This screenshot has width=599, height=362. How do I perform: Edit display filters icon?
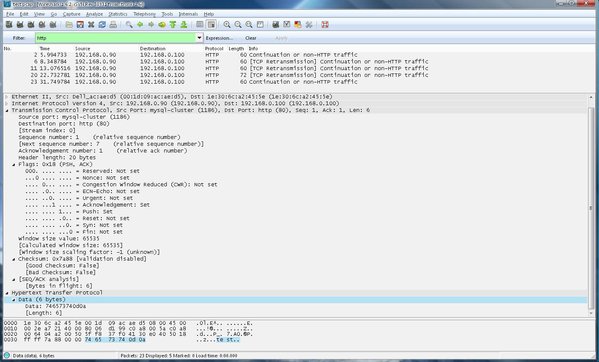(x=287, y=24)
